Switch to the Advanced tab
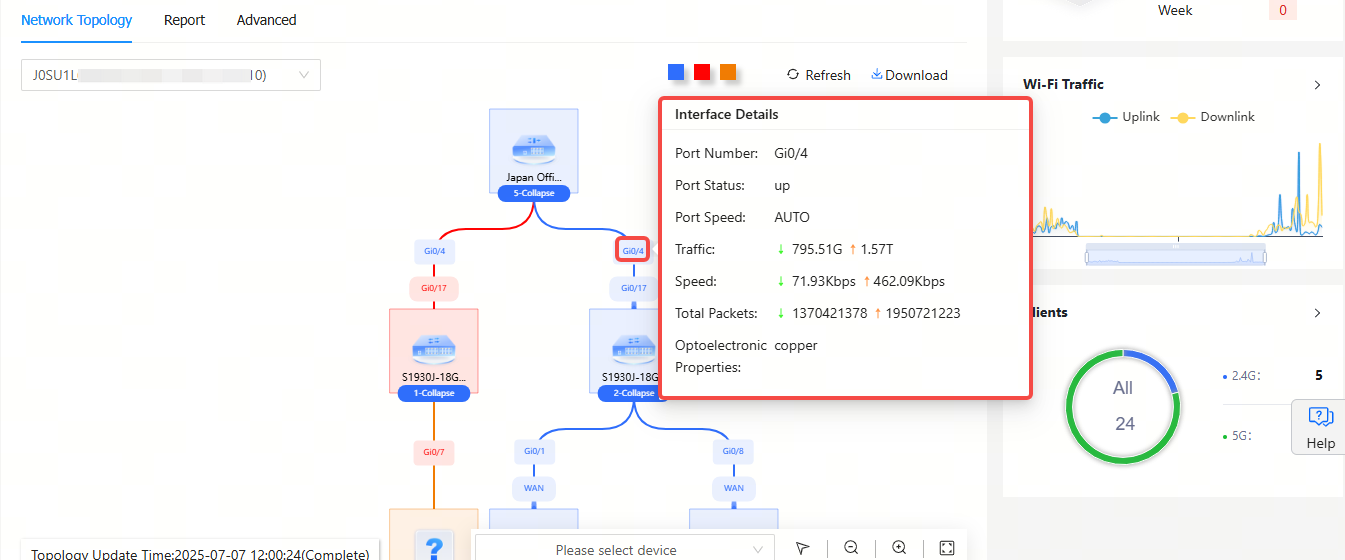Screen dimensions: 1345x560 [266, 20]
